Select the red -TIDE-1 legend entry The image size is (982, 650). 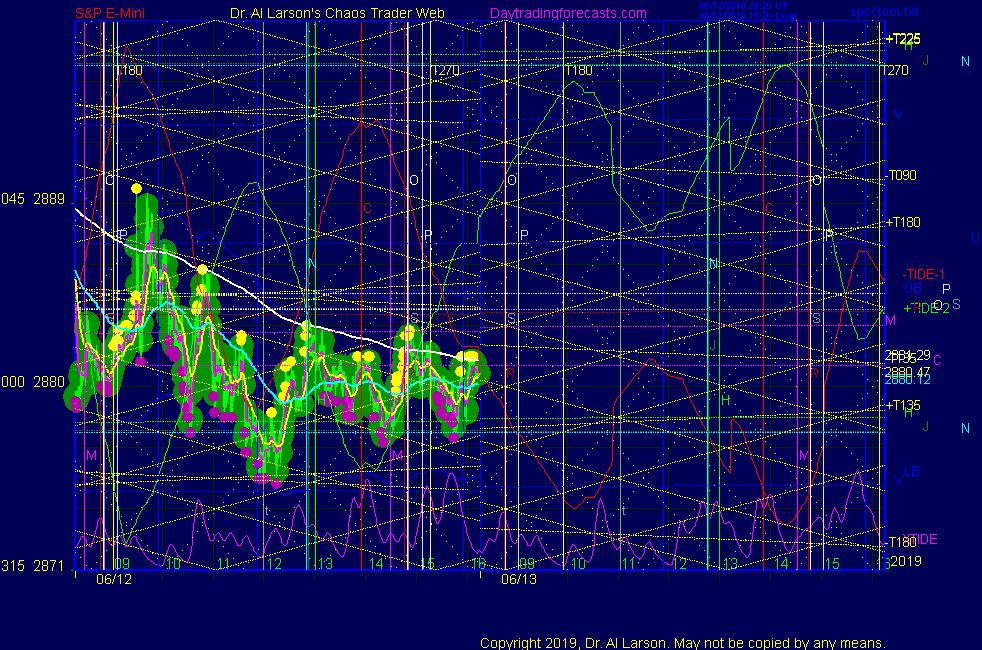point(923,274)
